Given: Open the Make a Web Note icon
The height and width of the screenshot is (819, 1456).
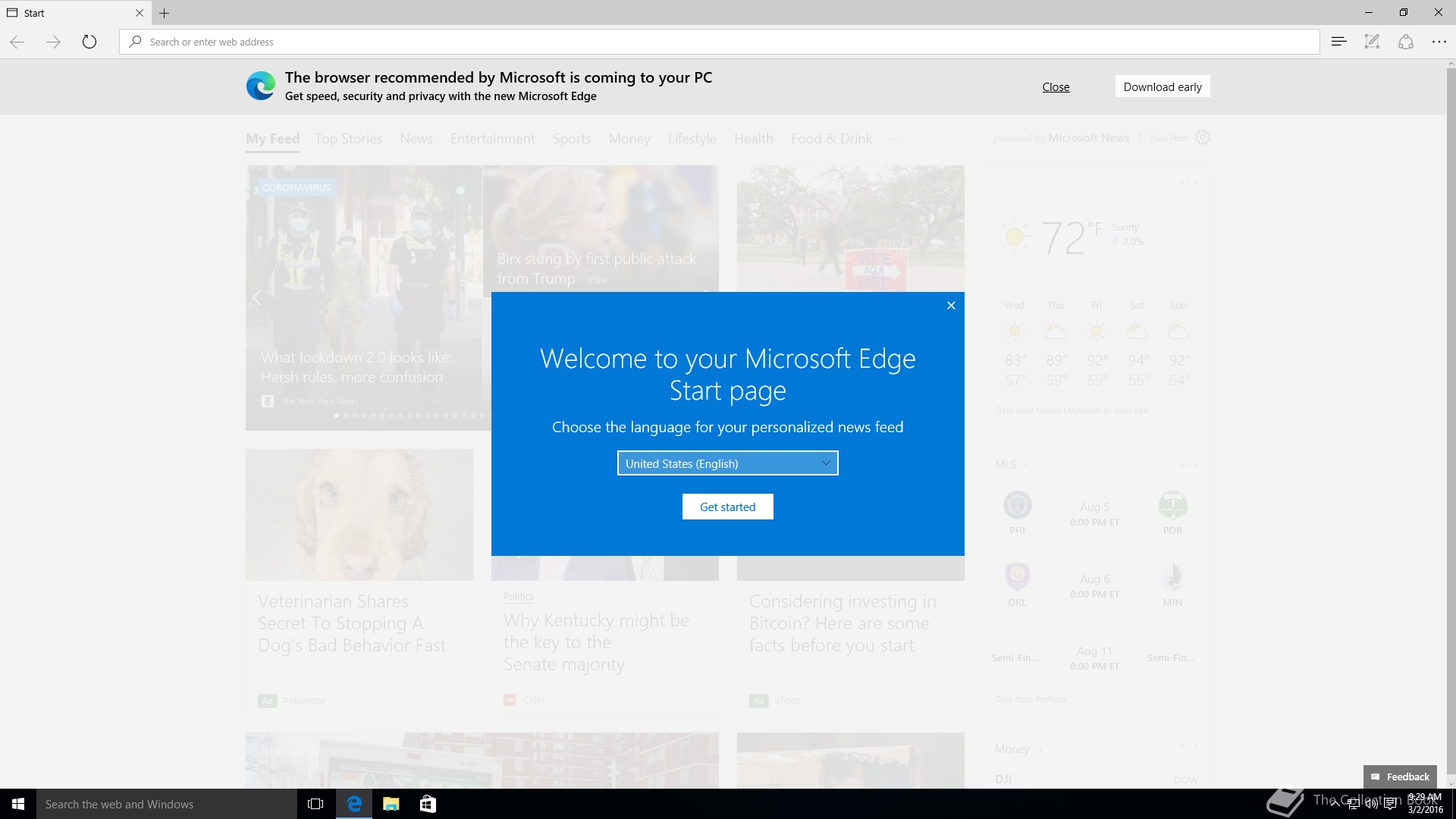Looking at the screenshot, I should tap(1372, 42).
